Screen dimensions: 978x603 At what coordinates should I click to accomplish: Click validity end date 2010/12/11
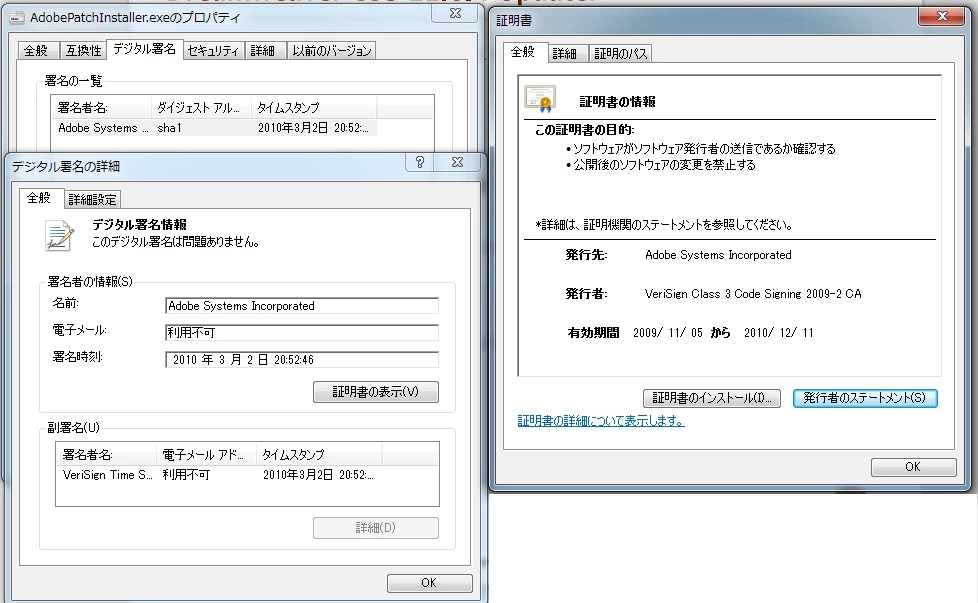(778, 333)
